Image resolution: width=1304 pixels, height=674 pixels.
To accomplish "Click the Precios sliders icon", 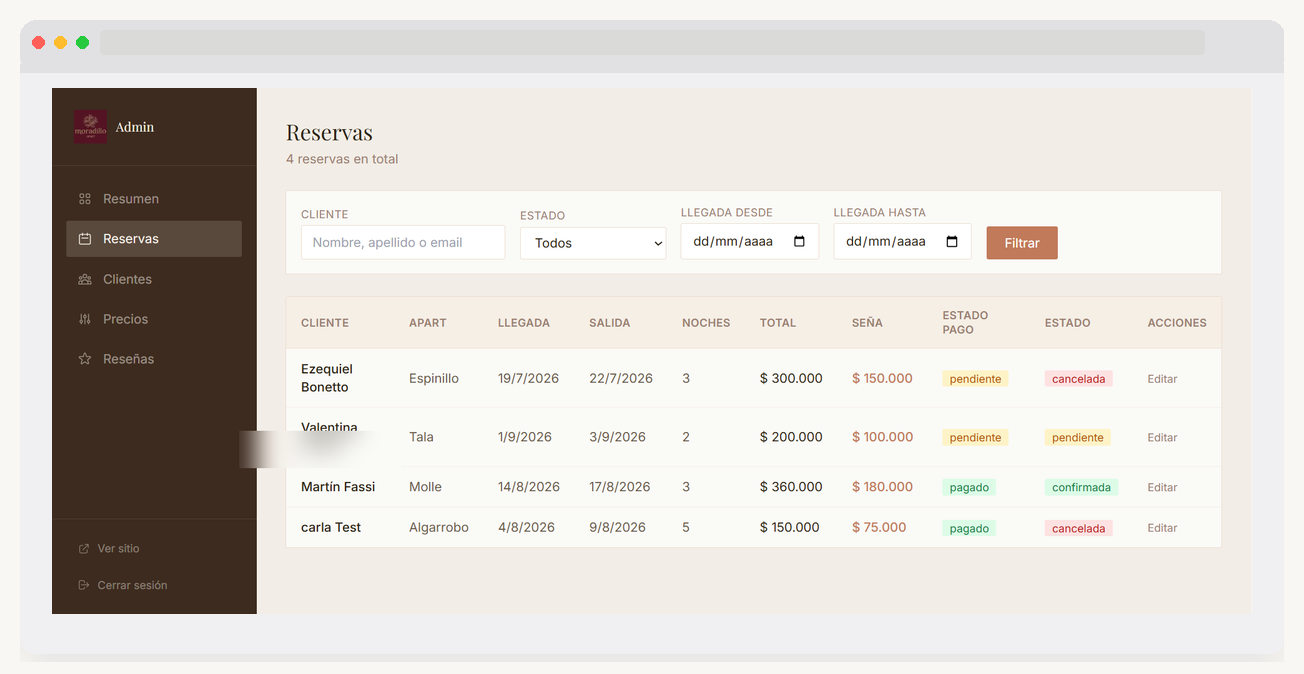I will [x=85, y=319].
